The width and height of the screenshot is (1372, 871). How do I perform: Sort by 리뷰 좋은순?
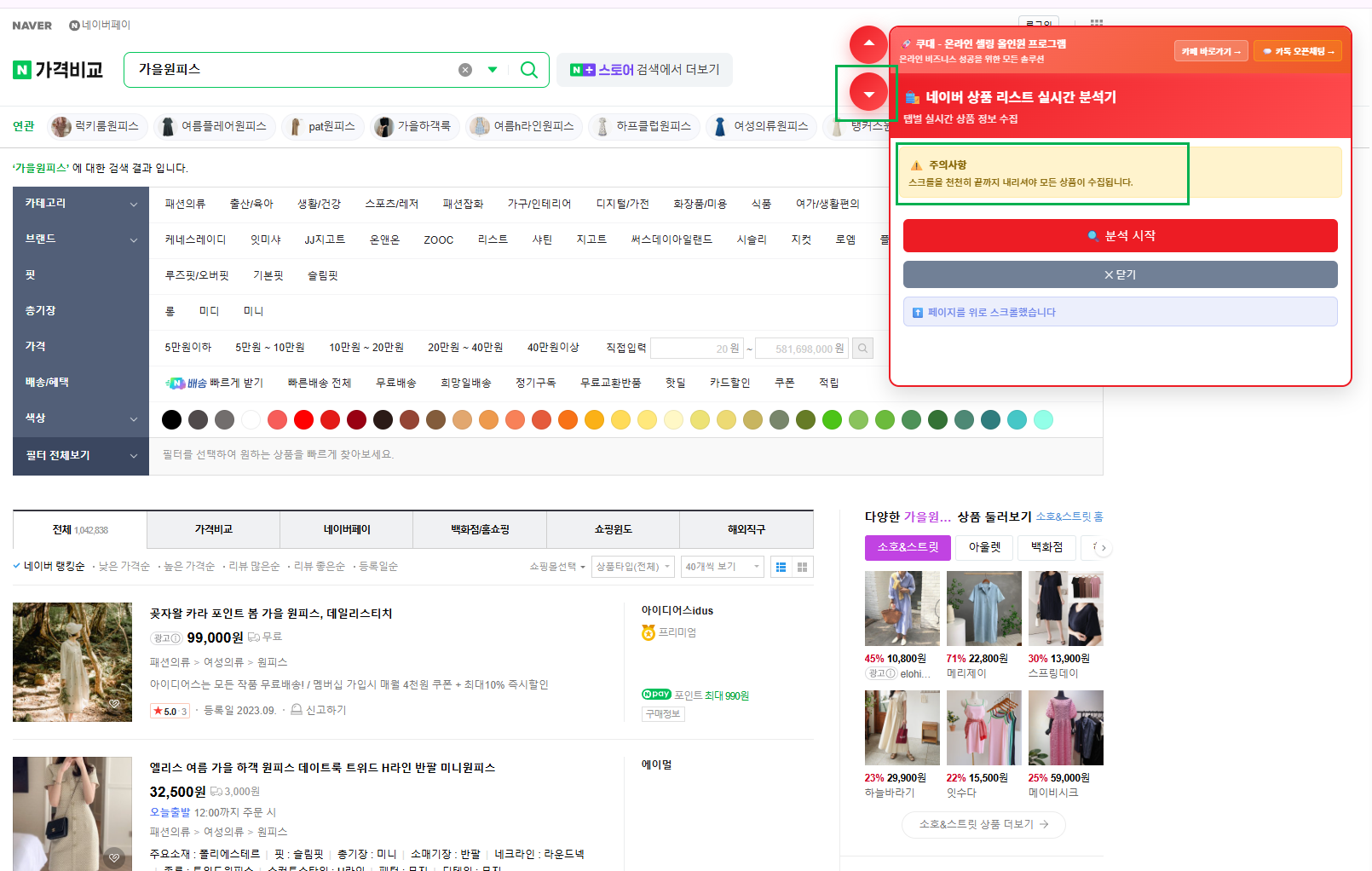tap(320, 566)
